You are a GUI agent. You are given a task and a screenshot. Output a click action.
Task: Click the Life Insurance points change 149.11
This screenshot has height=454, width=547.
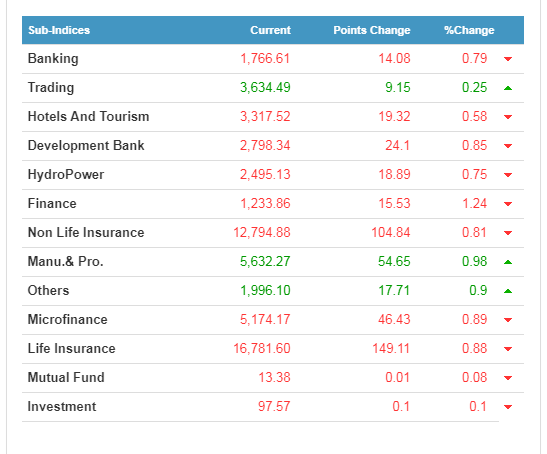click(391, 348)
